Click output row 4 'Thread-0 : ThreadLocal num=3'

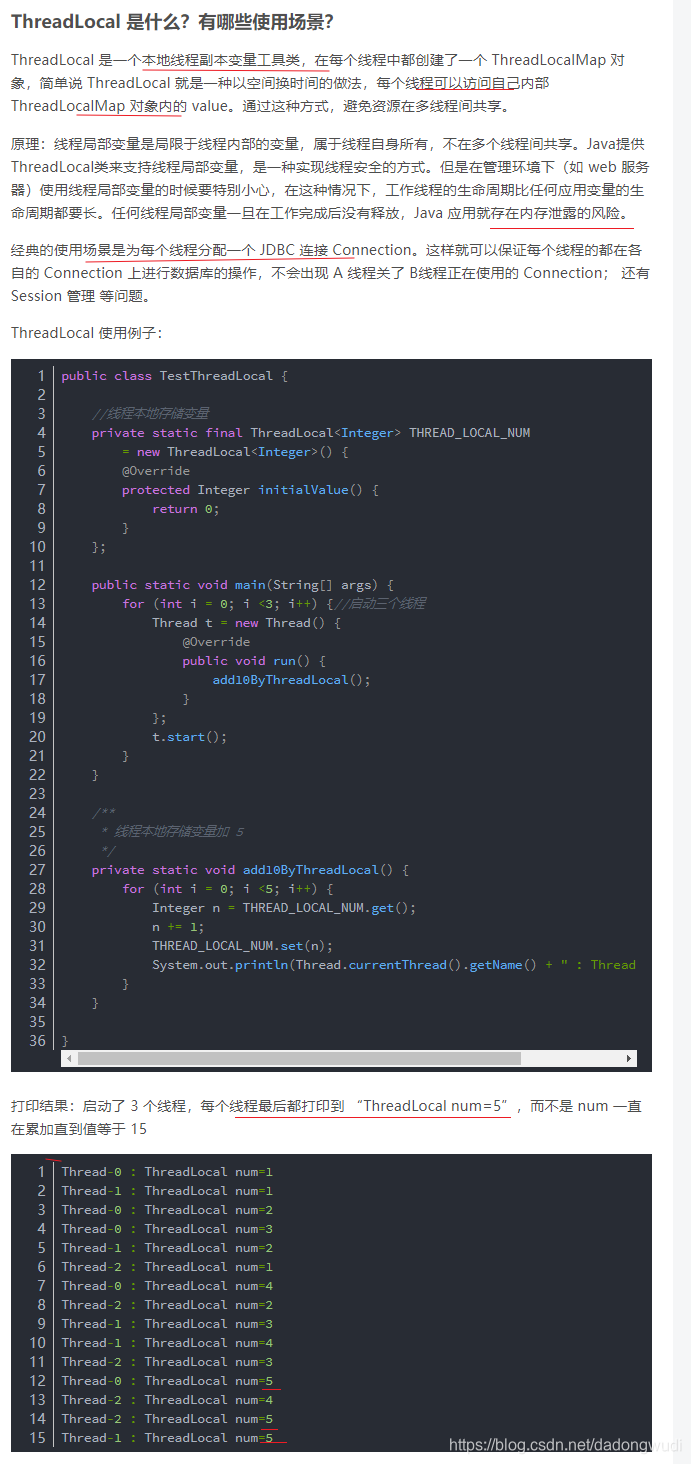click(x=167, y=1229)
